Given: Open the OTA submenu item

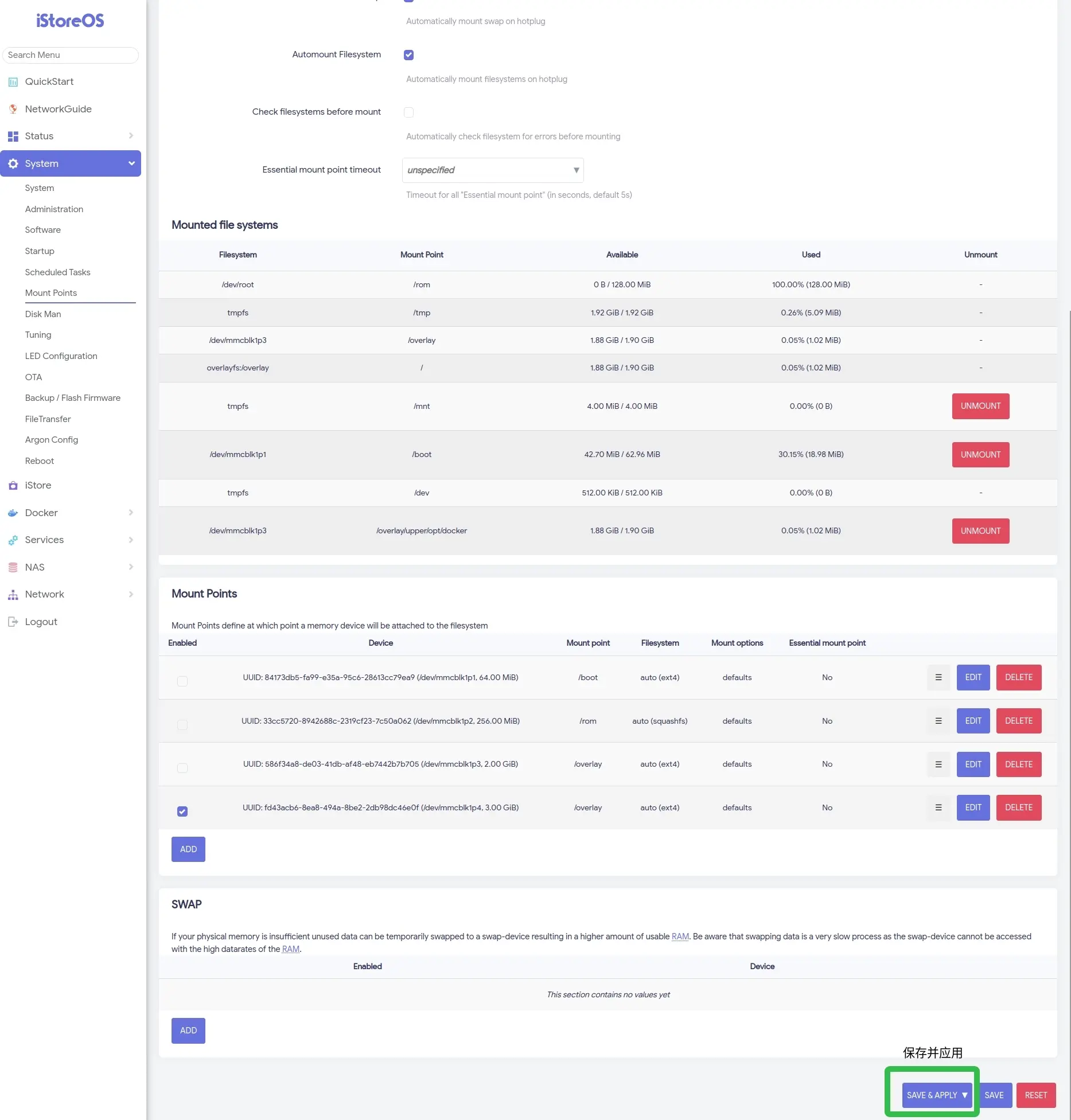Looking at the screenshot, I should coord(33,377).
